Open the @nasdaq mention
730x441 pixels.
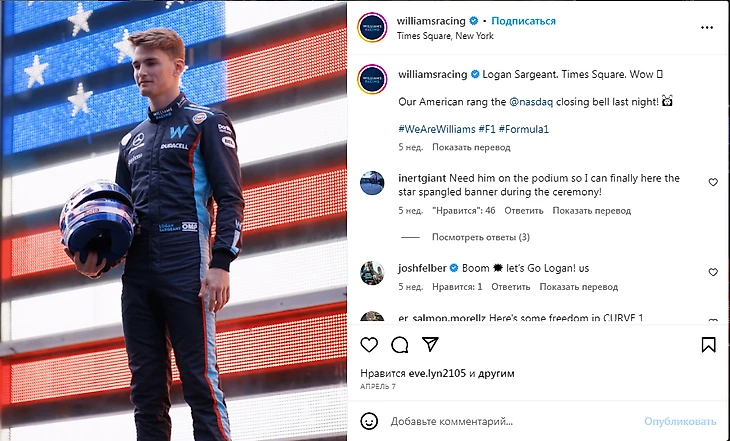click(x=531, y=102)
